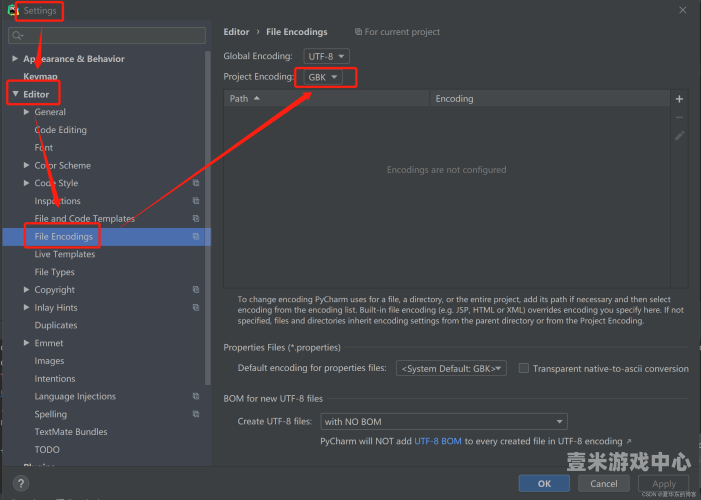
Task: Open Inspections settings page
Action: [57, 201]
